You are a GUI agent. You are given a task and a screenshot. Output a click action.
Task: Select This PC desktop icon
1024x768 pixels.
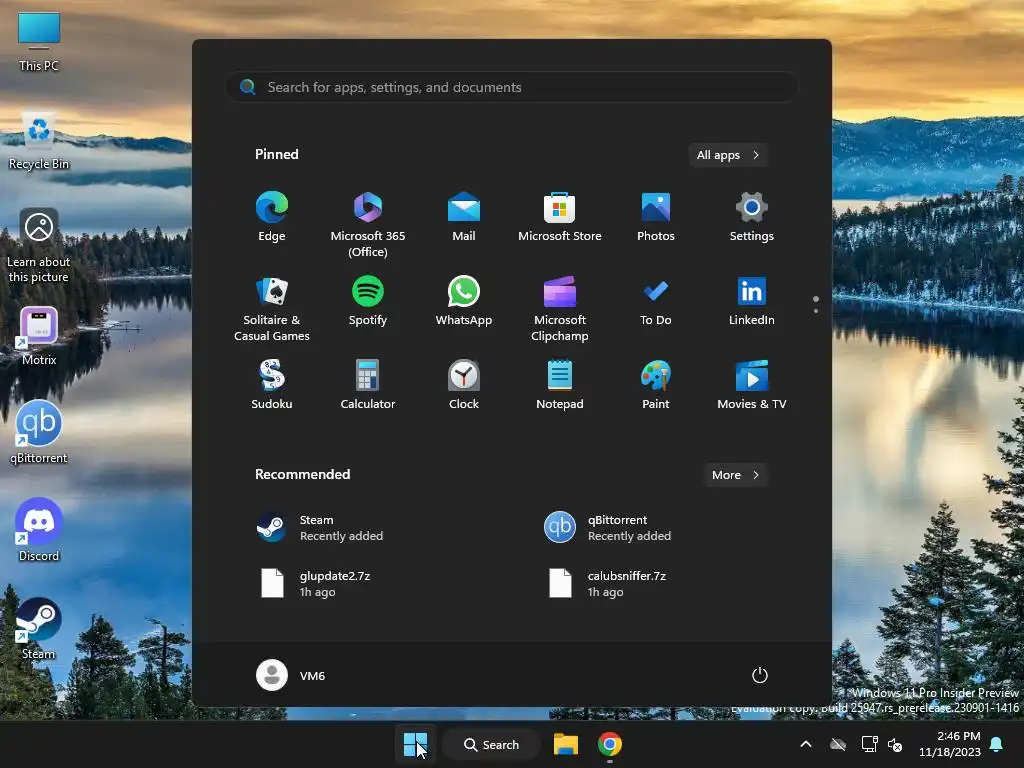tap(39, 42)
